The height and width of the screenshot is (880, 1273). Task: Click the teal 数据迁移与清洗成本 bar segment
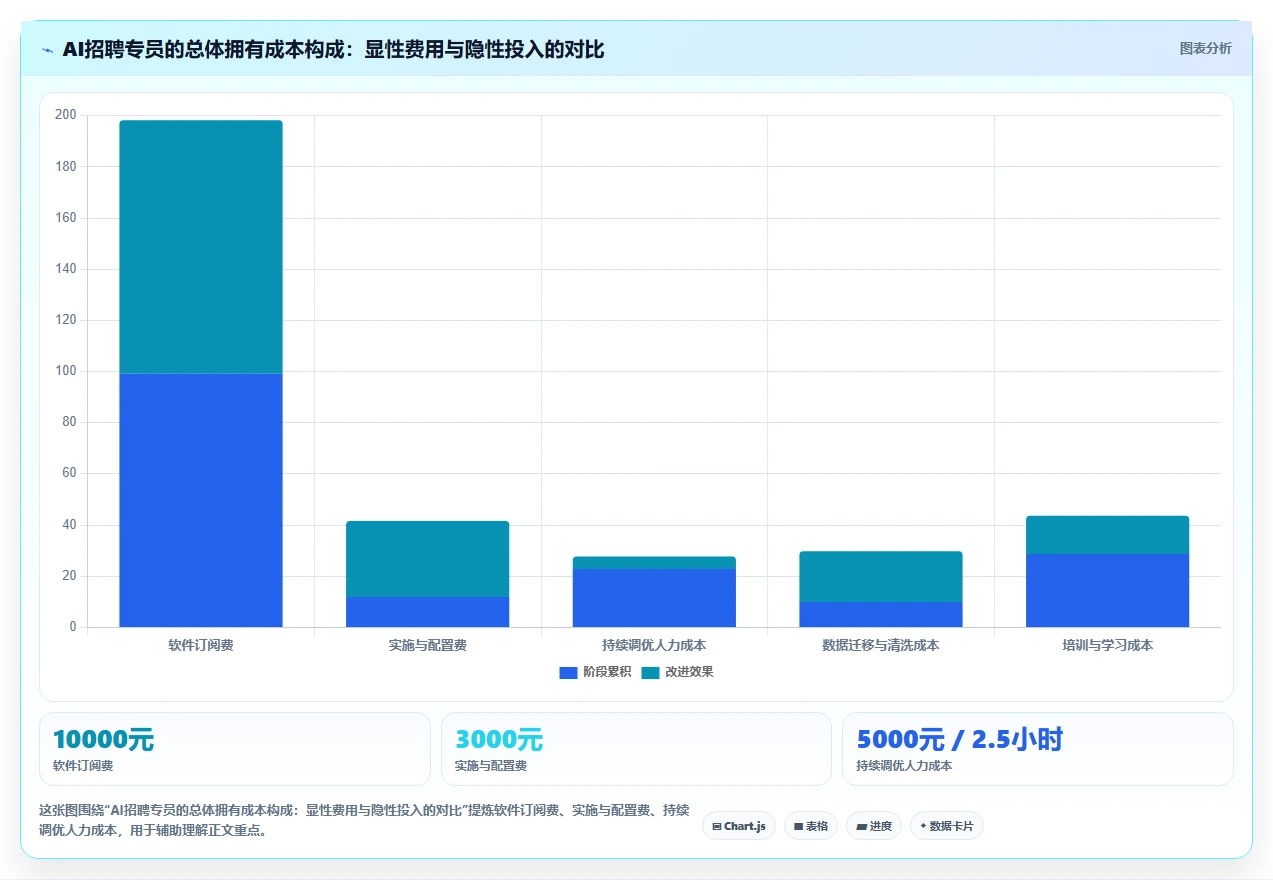(x=881, y=577)
